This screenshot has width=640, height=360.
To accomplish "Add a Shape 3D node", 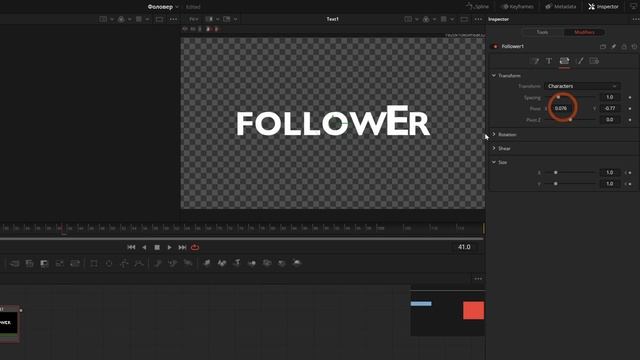I will click(222, 263).
